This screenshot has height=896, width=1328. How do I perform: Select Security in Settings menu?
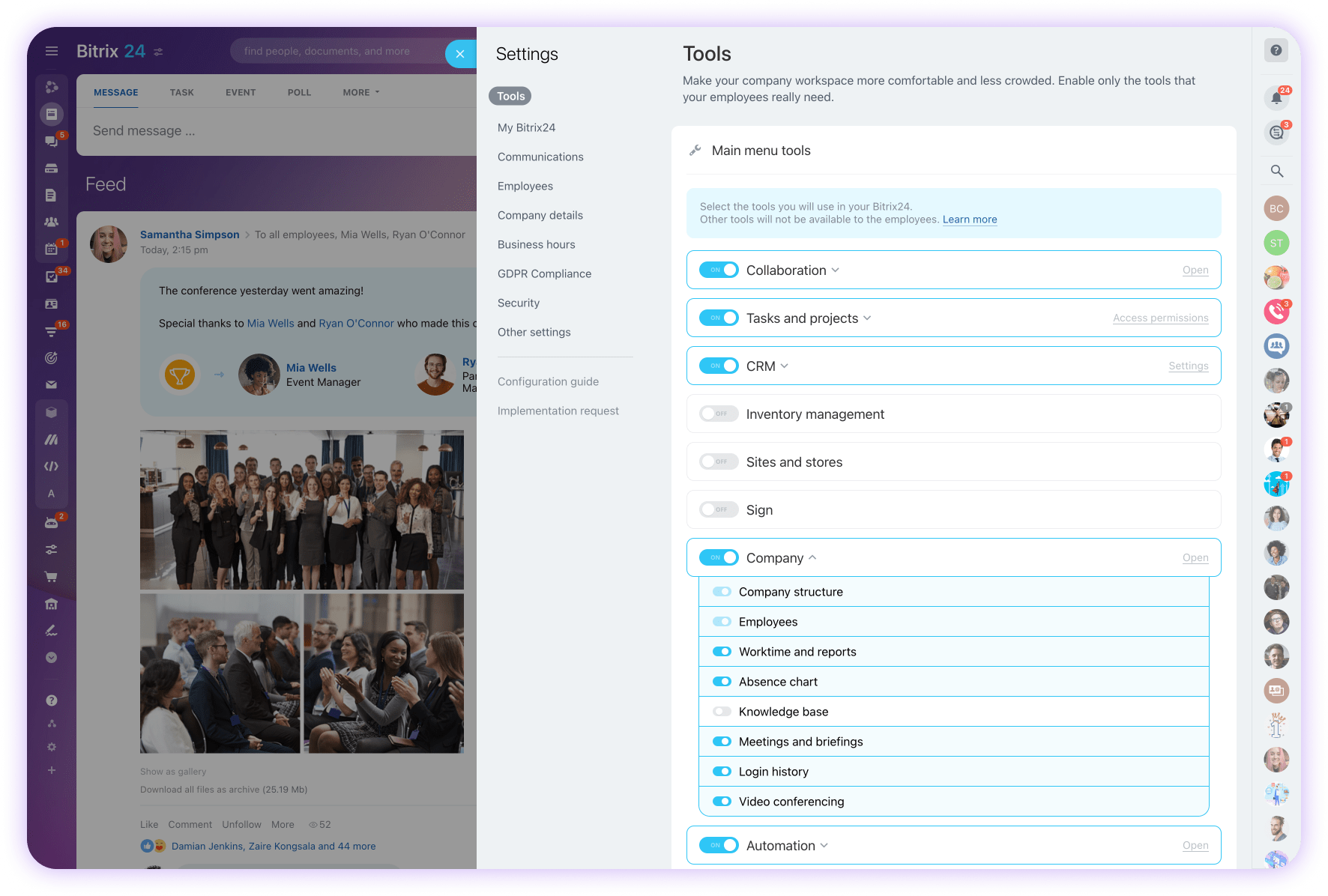click(519, 303)
